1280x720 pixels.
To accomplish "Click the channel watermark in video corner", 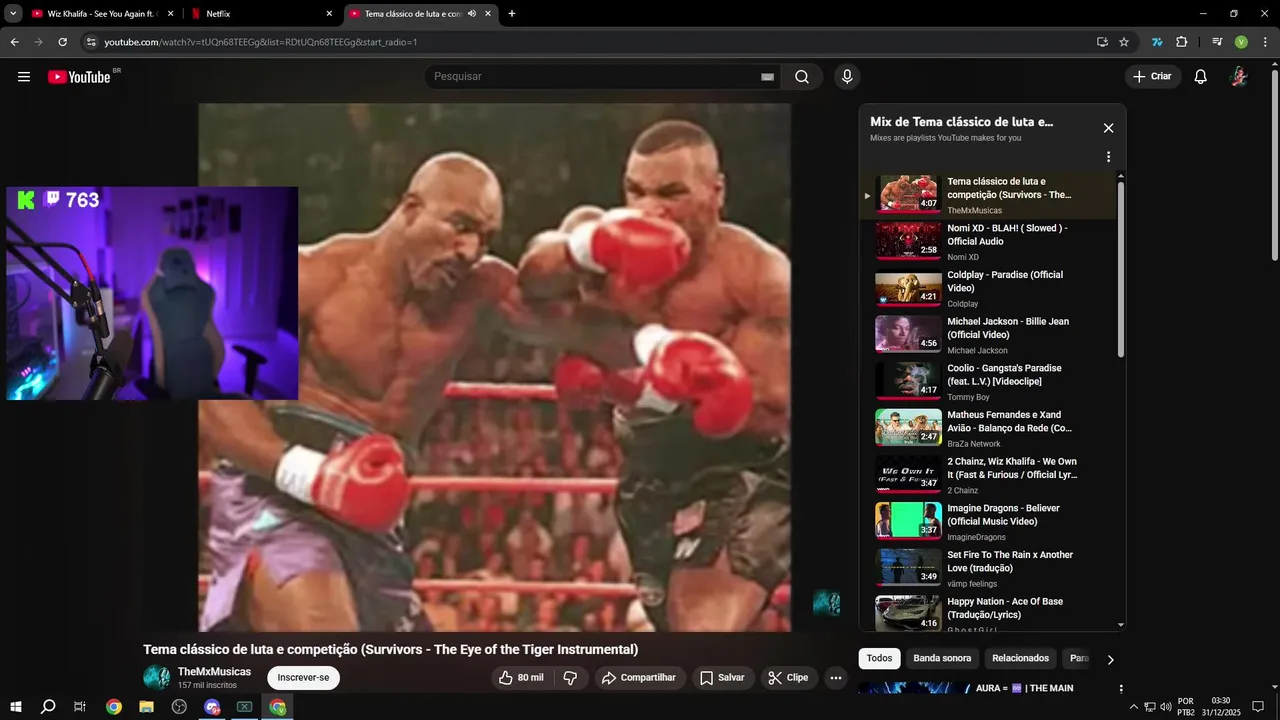I will pos(826,603).
